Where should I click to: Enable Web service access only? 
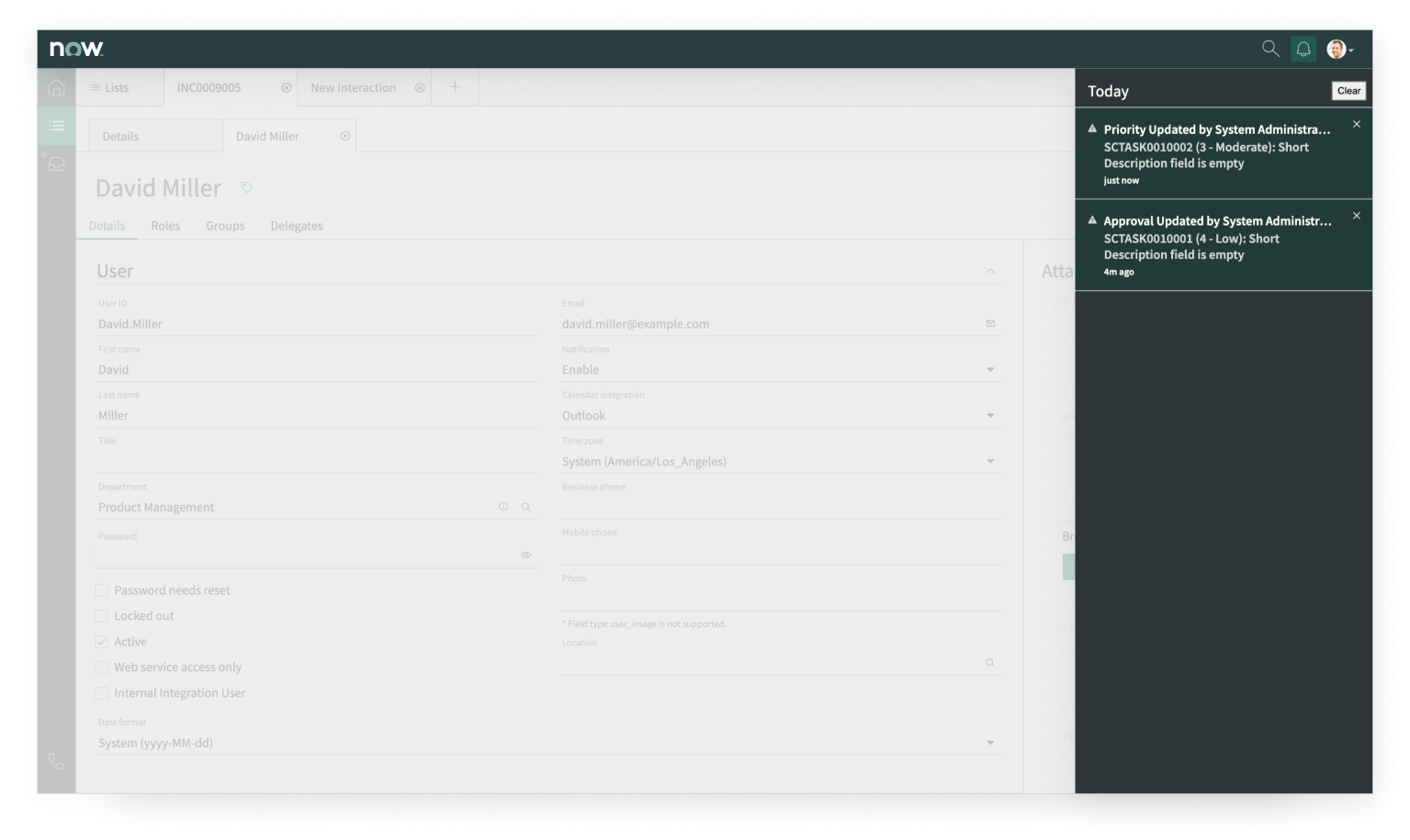pyautogui.click(x=102, y=667)
